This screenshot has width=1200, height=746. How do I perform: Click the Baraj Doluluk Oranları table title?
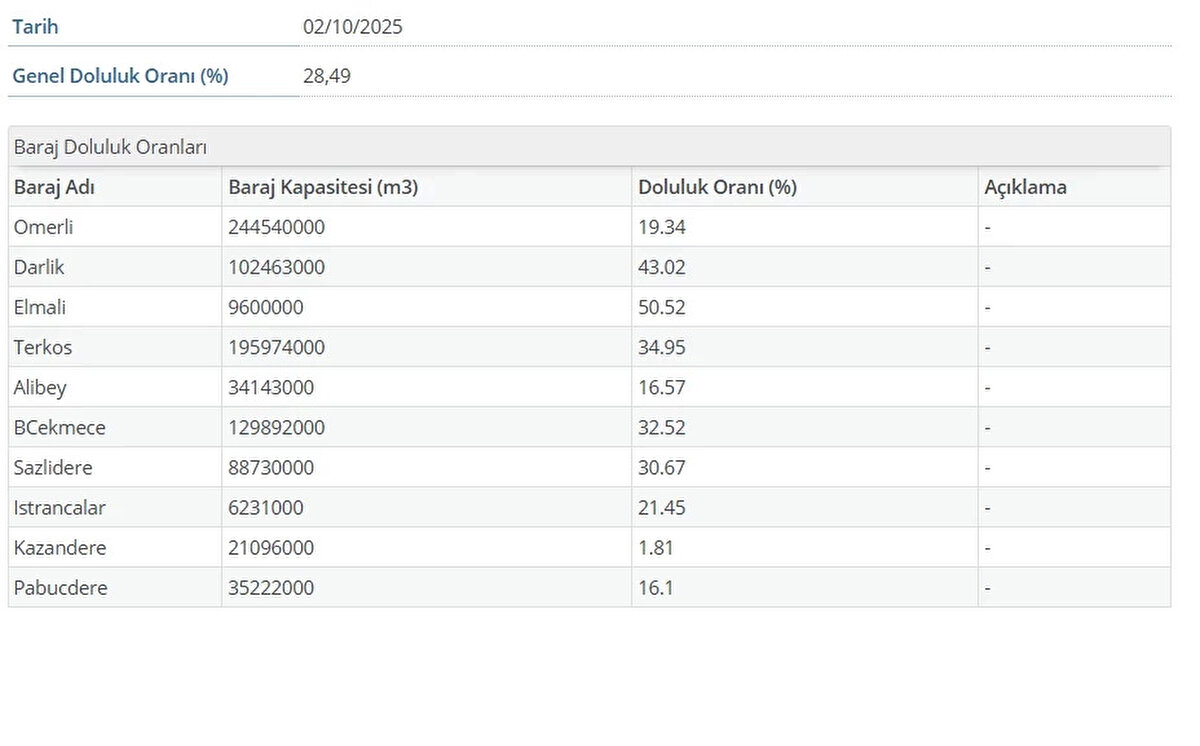[x=110, y=147]
